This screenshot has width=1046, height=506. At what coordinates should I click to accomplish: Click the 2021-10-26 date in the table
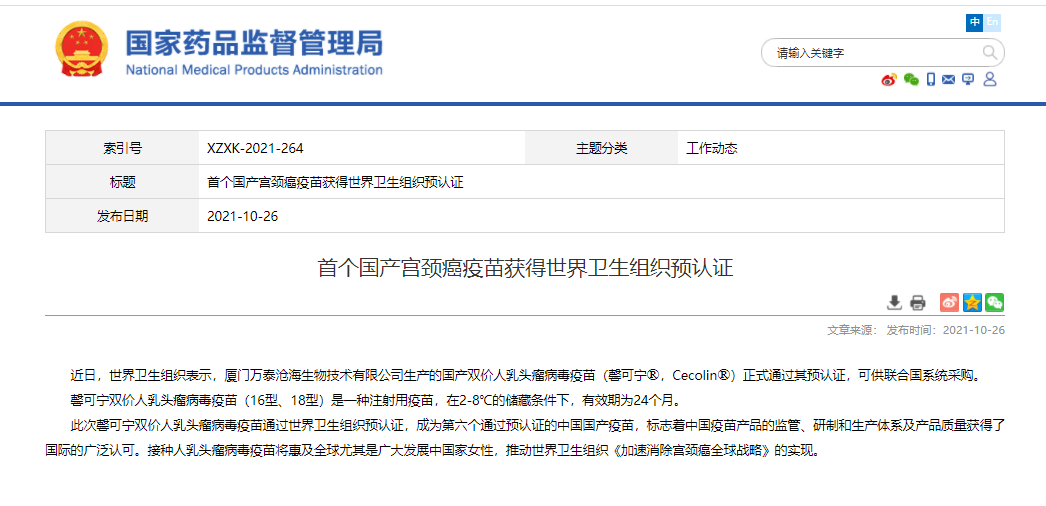pos(243,216)
